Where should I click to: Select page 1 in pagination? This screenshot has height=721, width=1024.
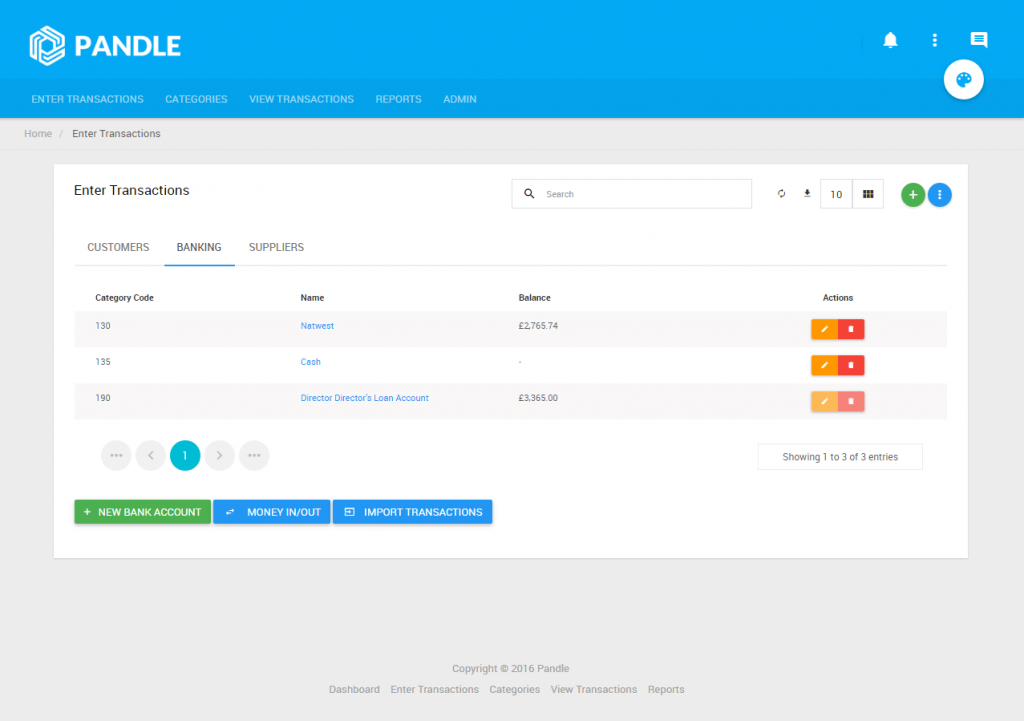click(185, 455)
